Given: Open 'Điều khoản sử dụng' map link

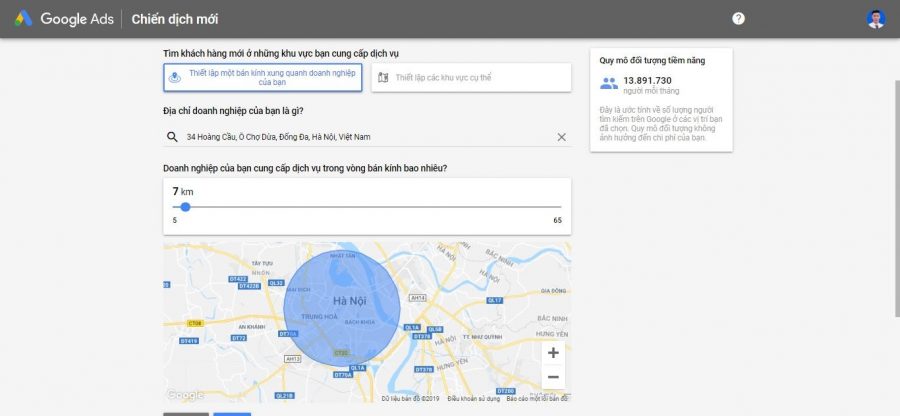Looking at the screenshot, I should click(x=474, y=399).
